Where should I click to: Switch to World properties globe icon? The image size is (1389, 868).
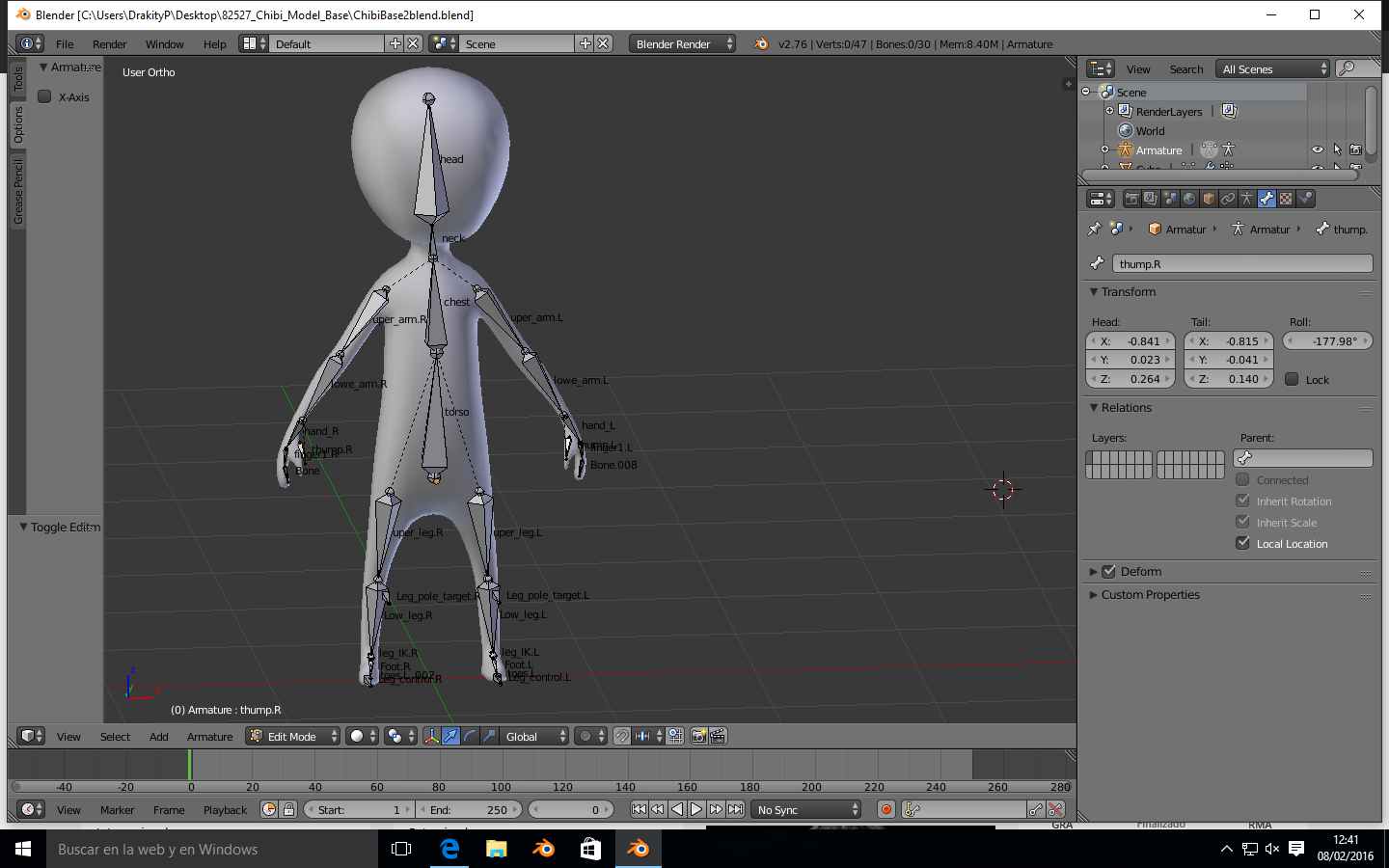1189,199
